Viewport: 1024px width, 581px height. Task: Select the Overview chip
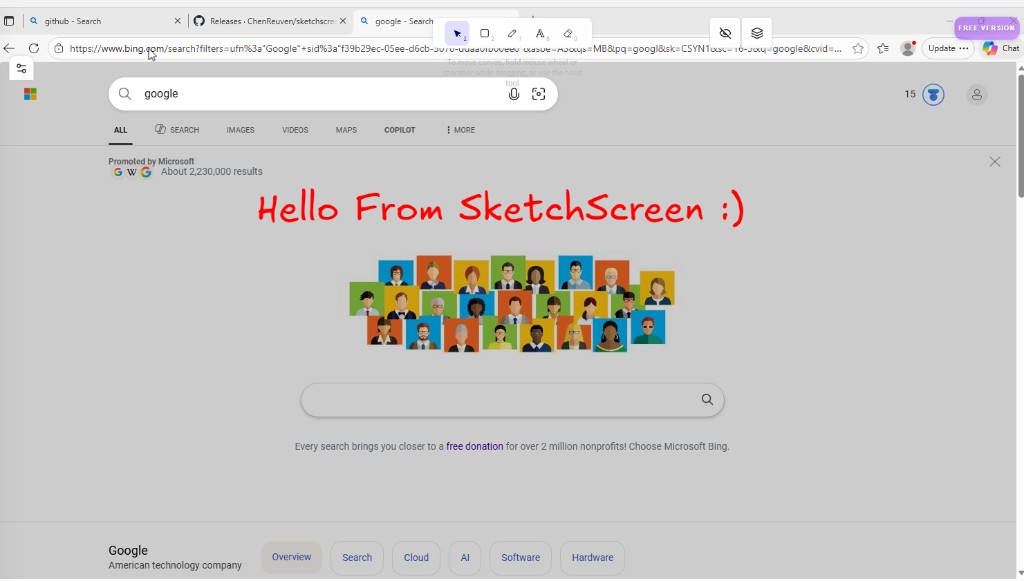(291, 557)
